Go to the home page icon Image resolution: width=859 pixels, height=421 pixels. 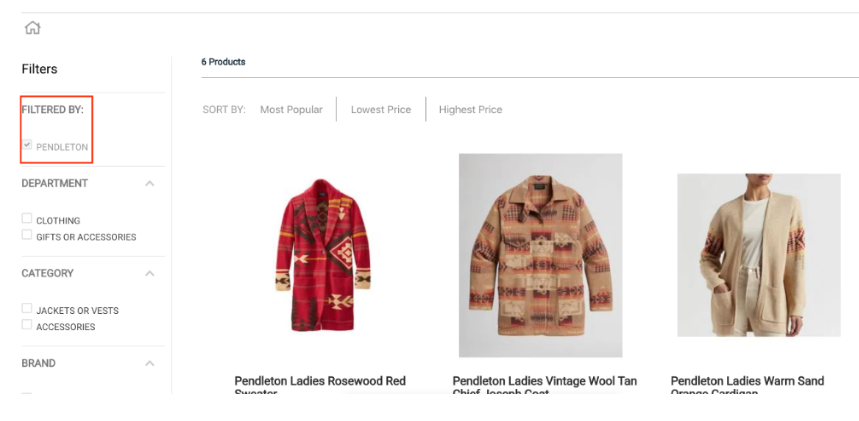[x=32, y=27]
